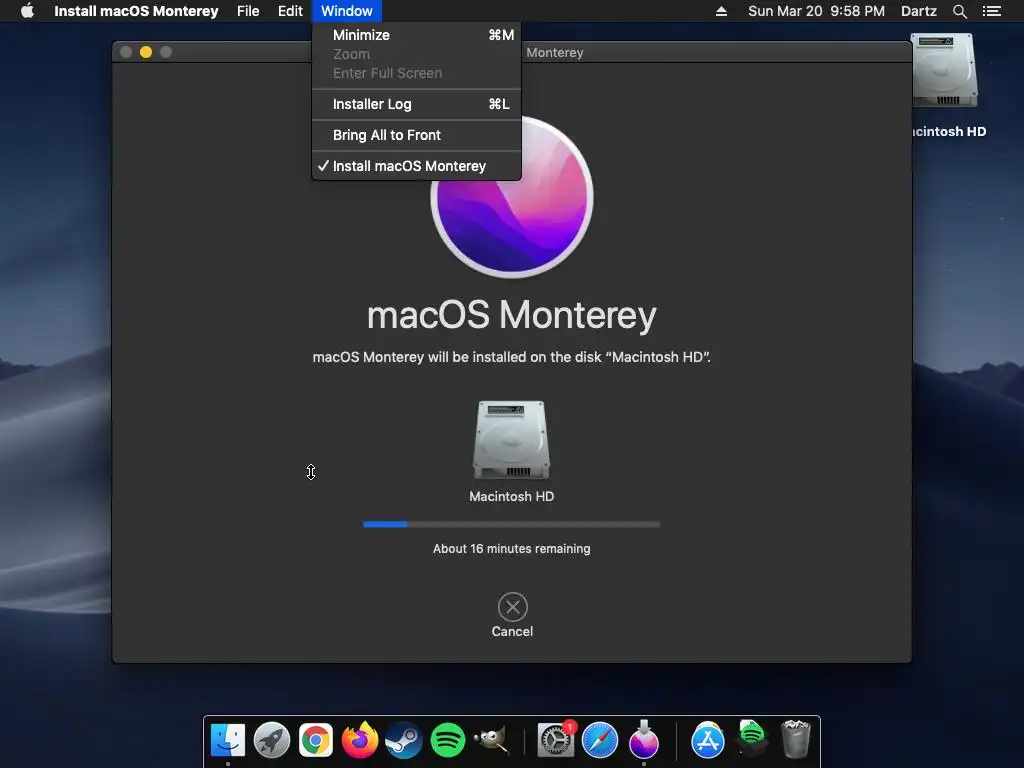The width and height of the screenshot is (1024, 768).
Task: Open the Dartz user menu
Action: point(918,11)
